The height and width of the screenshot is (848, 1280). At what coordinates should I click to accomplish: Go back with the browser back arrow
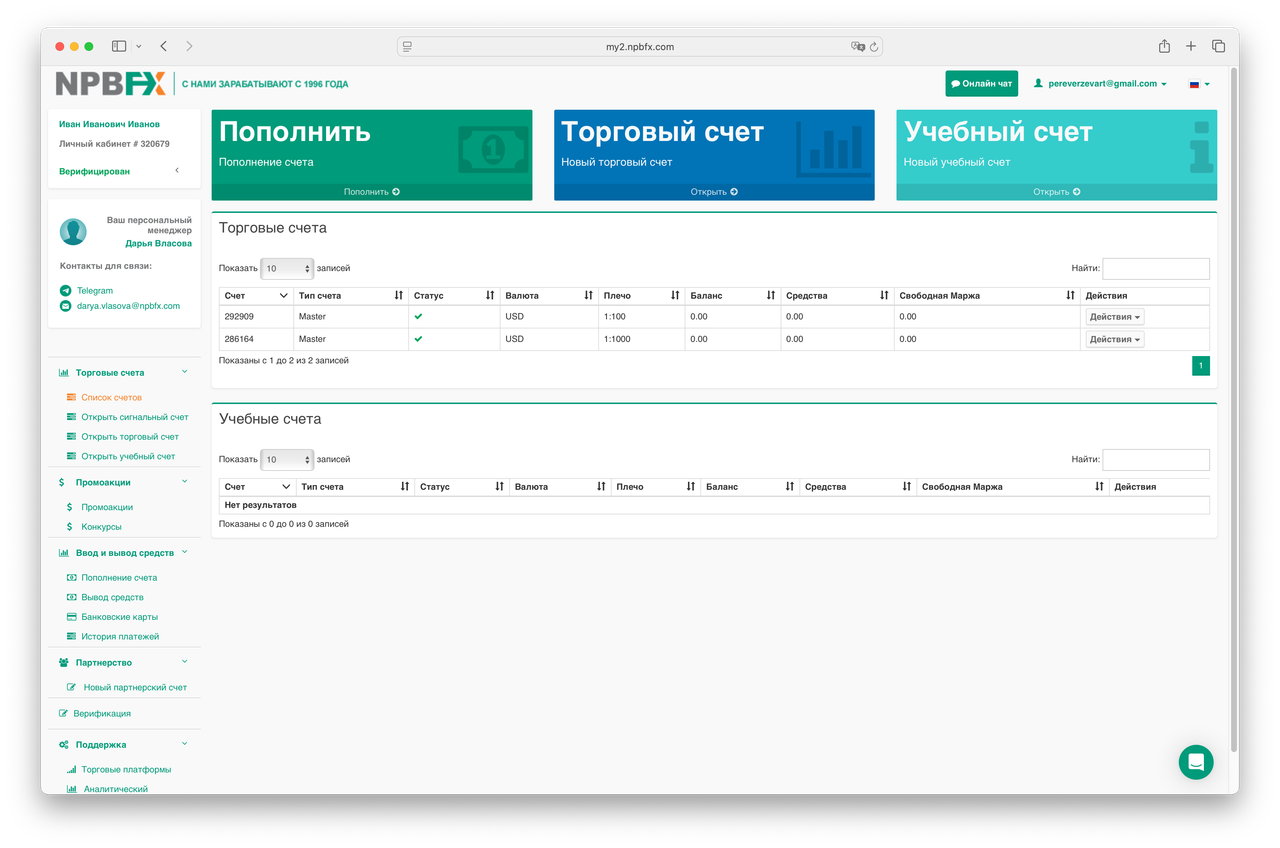pos(163,46)
